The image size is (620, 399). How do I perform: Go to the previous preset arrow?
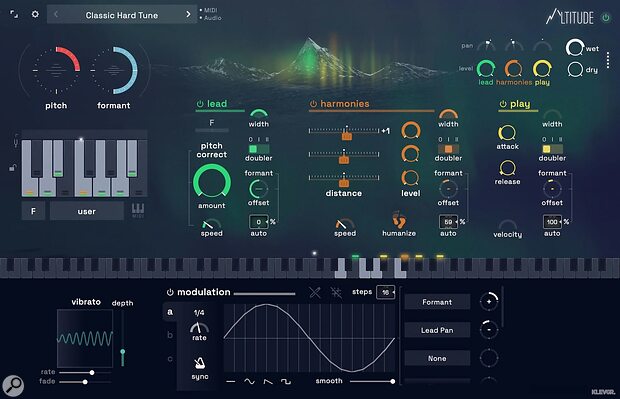pyautogui.click(x=56, y=15)
